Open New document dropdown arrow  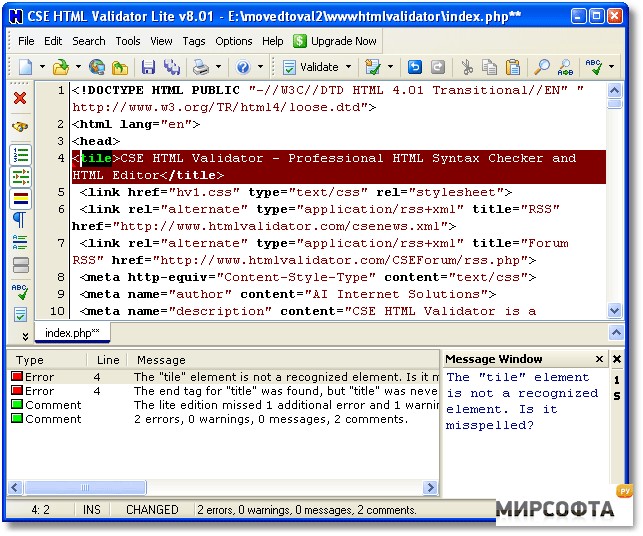point(42,66)
